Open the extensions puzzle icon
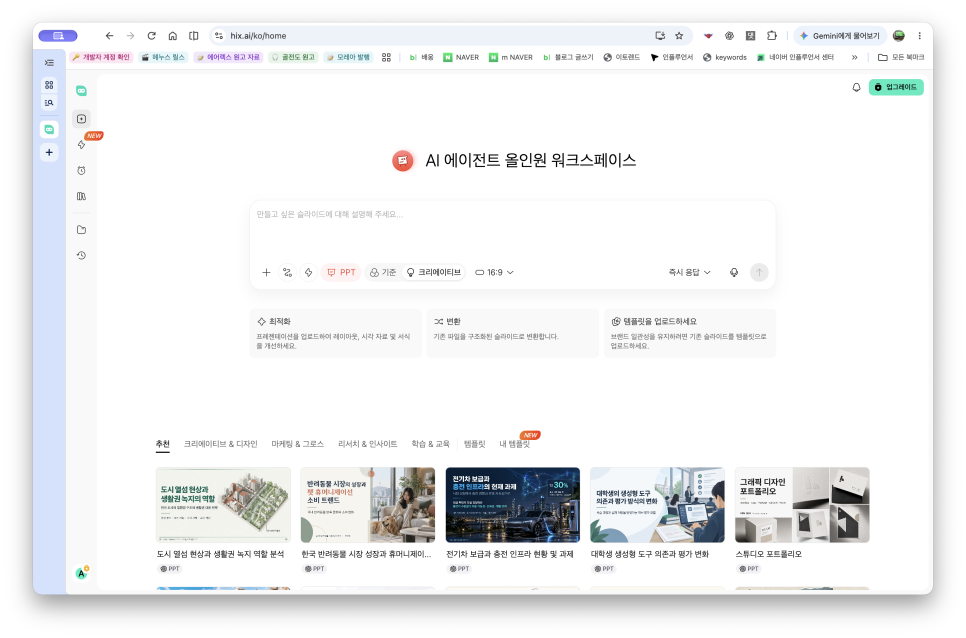The height and width of the screenshot is (638, 966). (x=772, y=36)
